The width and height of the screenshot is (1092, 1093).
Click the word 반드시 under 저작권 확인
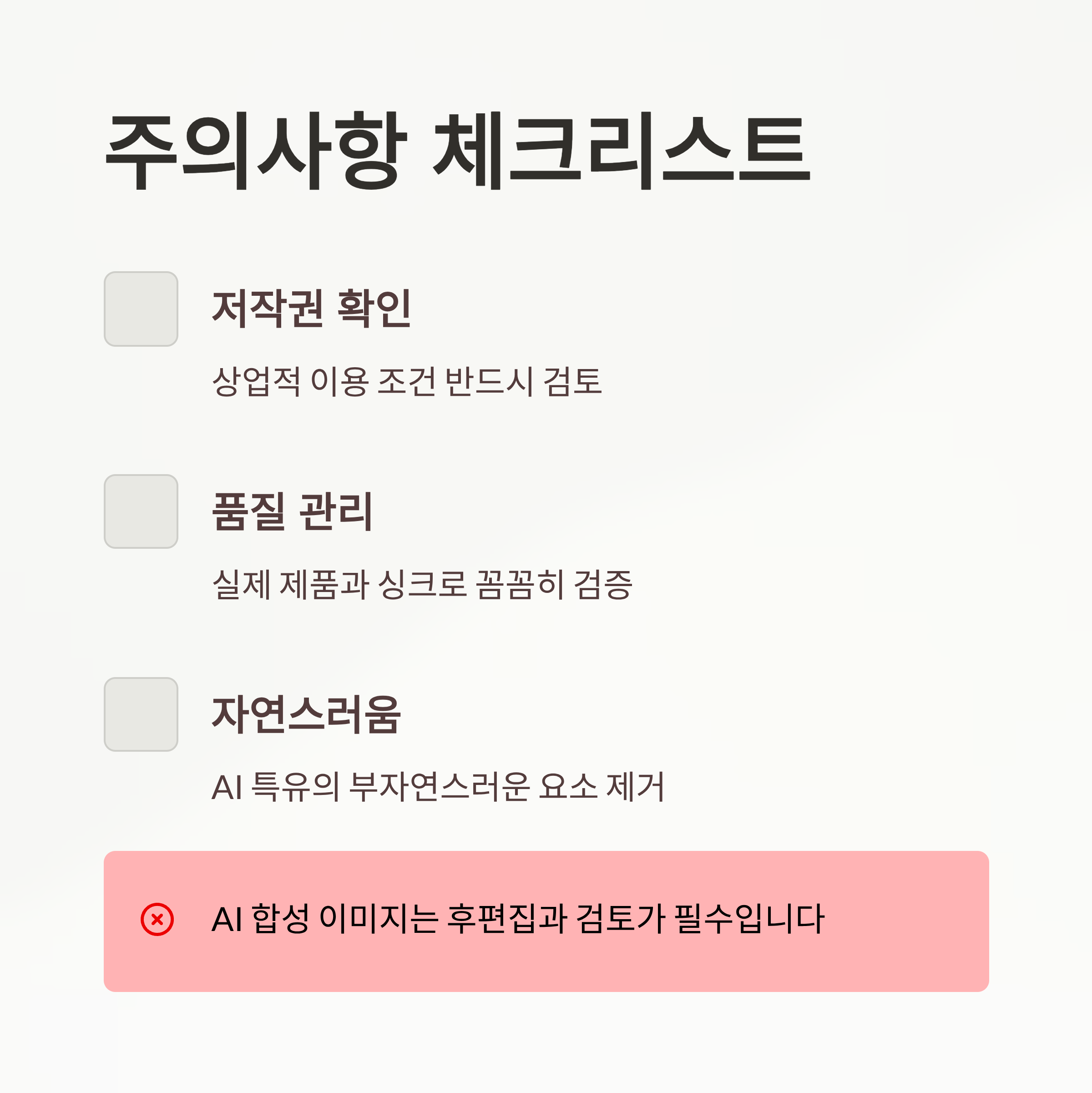click(x=489, y=381)
